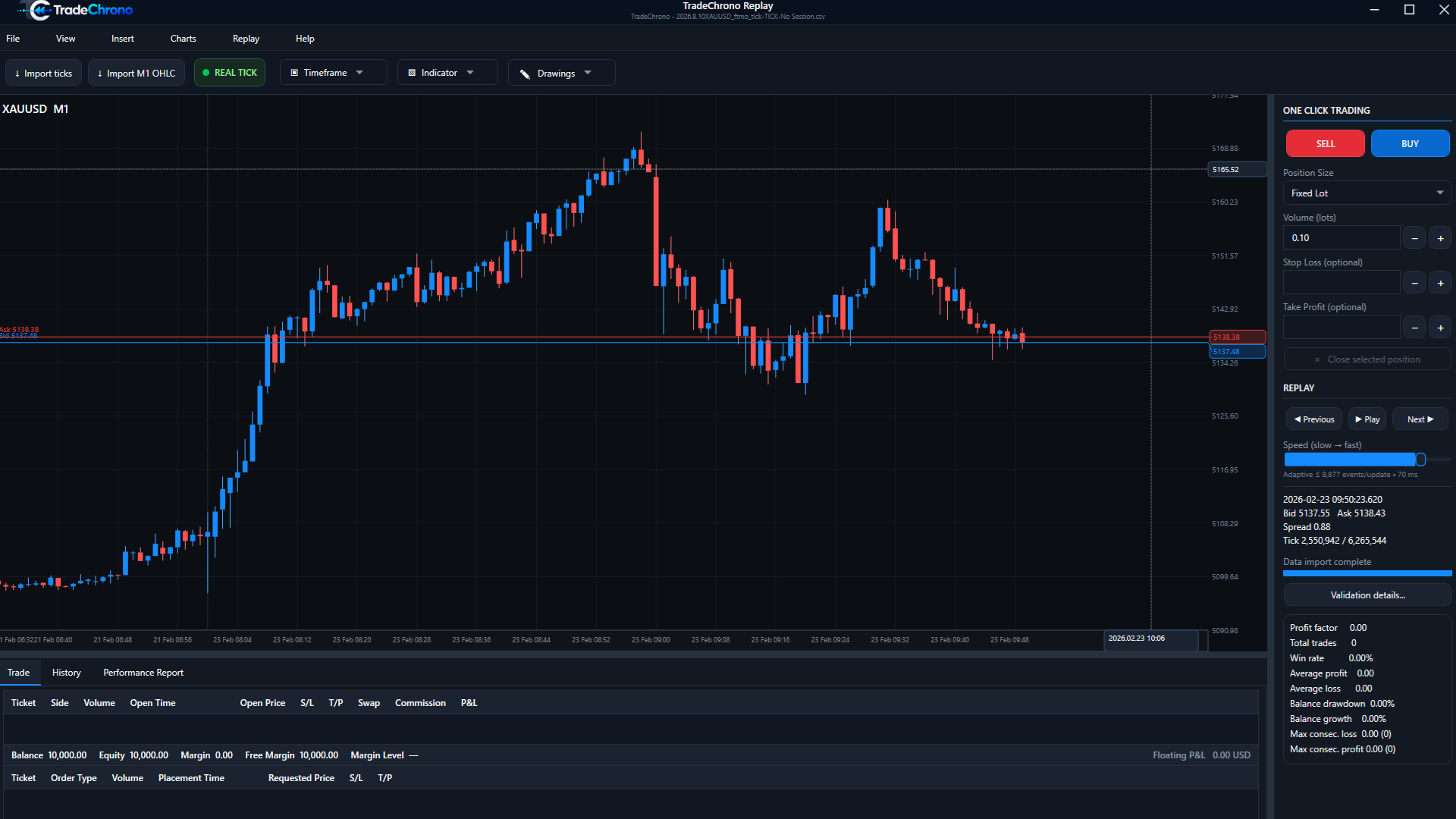Step back with the Previous replay button
Viewport: 1456px width, 819px height.
[x=1314, y=419]
